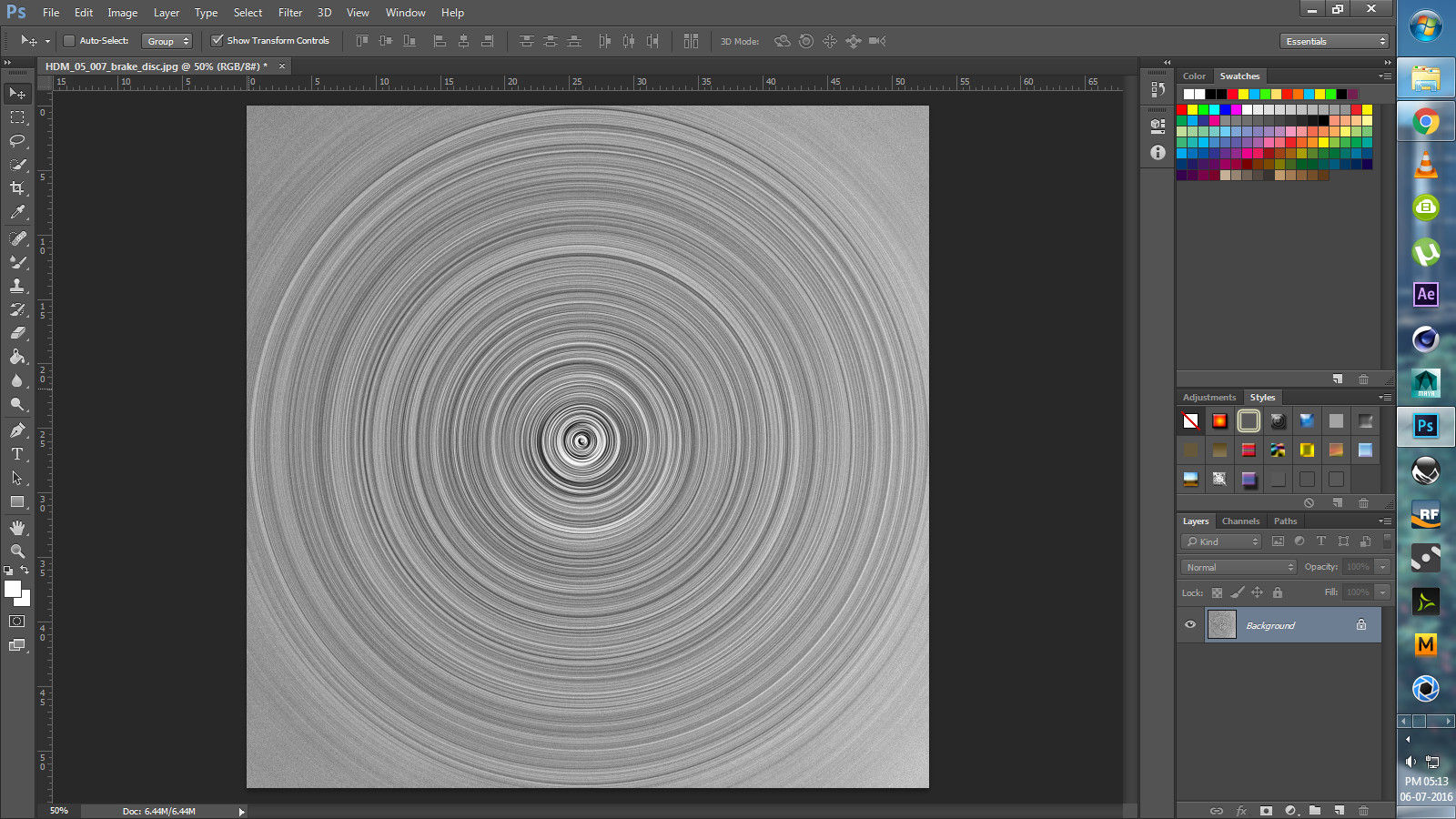1456x819 pixels.
Task: Select the History Brush tool
Action: point(17,309)
